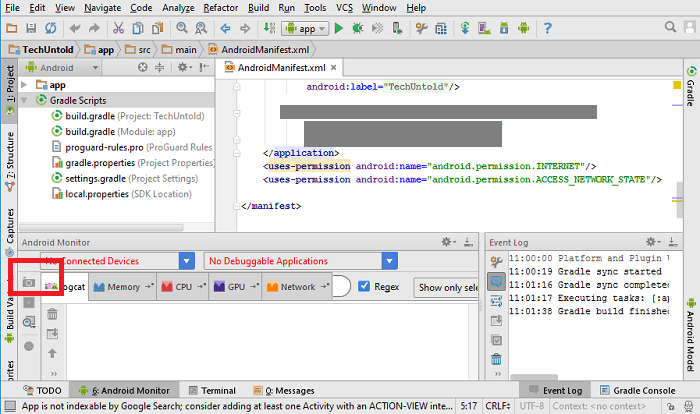Open the TODO tool window

[x=42, y=390]
